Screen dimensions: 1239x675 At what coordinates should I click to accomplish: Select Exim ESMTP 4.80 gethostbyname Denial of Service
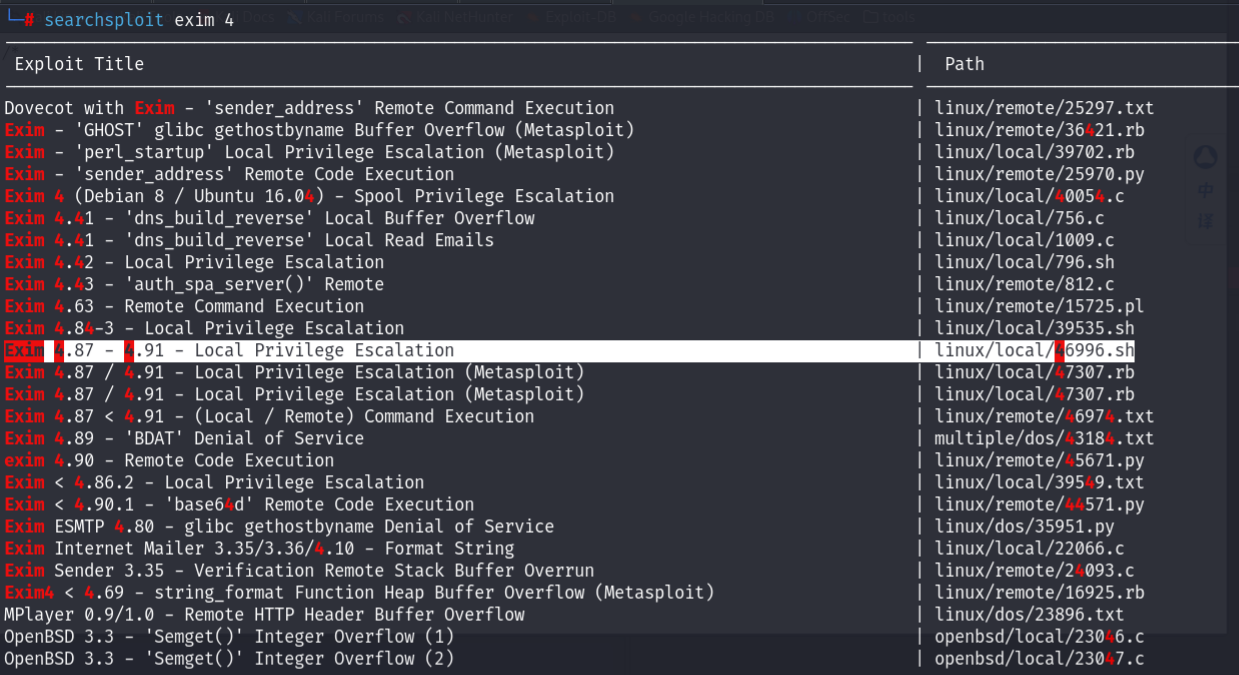click(x=279, y=526)
